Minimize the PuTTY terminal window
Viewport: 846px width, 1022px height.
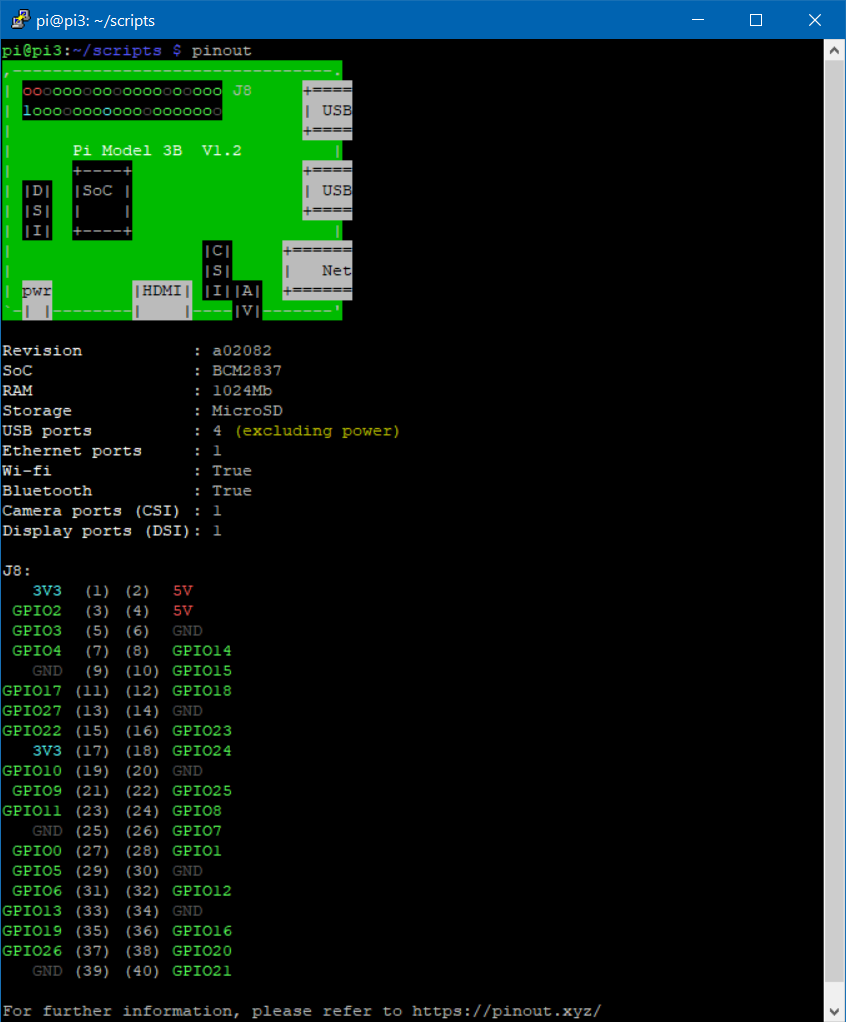[700, 20]
